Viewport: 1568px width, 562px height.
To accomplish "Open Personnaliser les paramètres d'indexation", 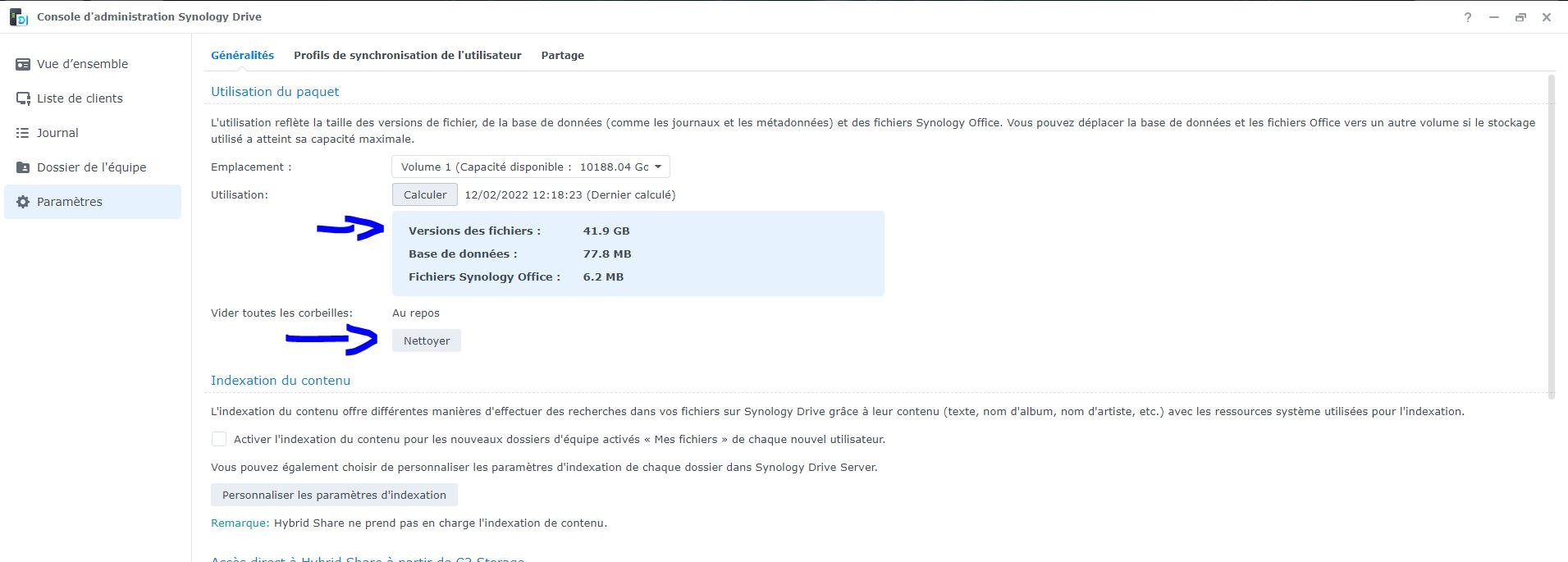I will 334,496.
